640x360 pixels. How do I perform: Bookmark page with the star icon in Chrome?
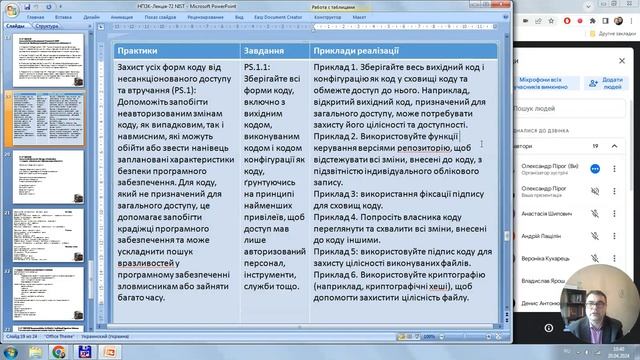pos(551,21)
